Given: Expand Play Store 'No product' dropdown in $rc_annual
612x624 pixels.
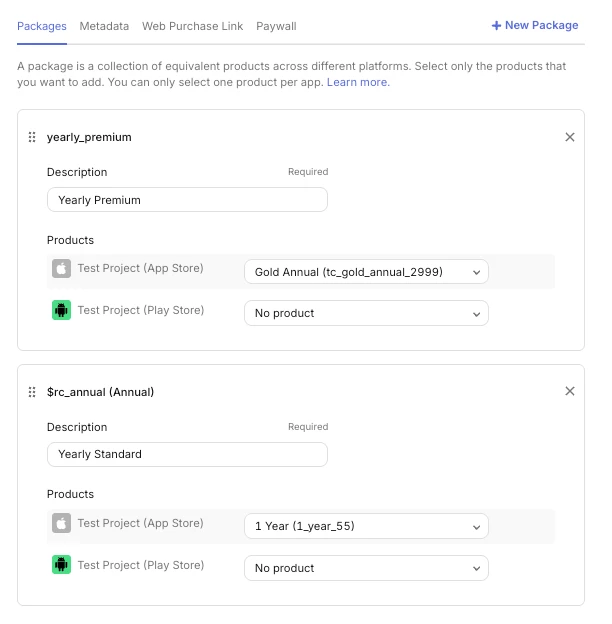Looking at the screenshot, I should tap(366, 568).
